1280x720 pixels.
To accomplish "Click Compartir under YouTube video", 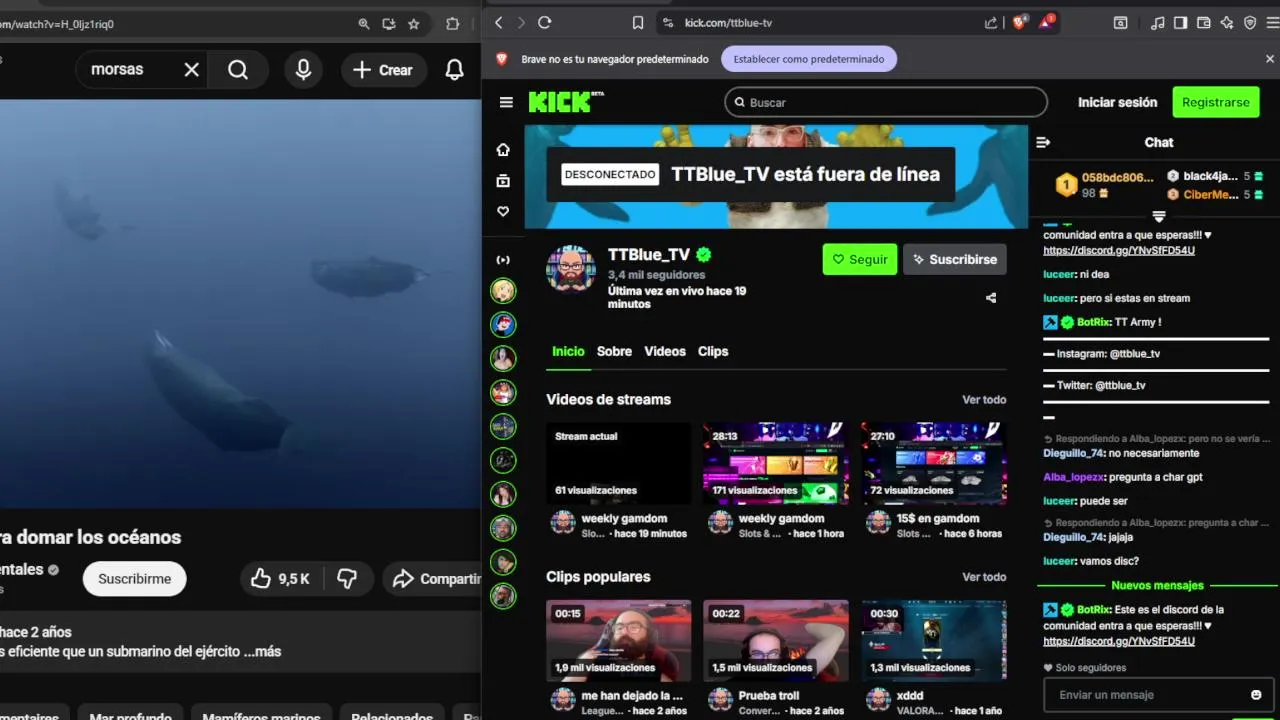I will (x=432, y=578).
